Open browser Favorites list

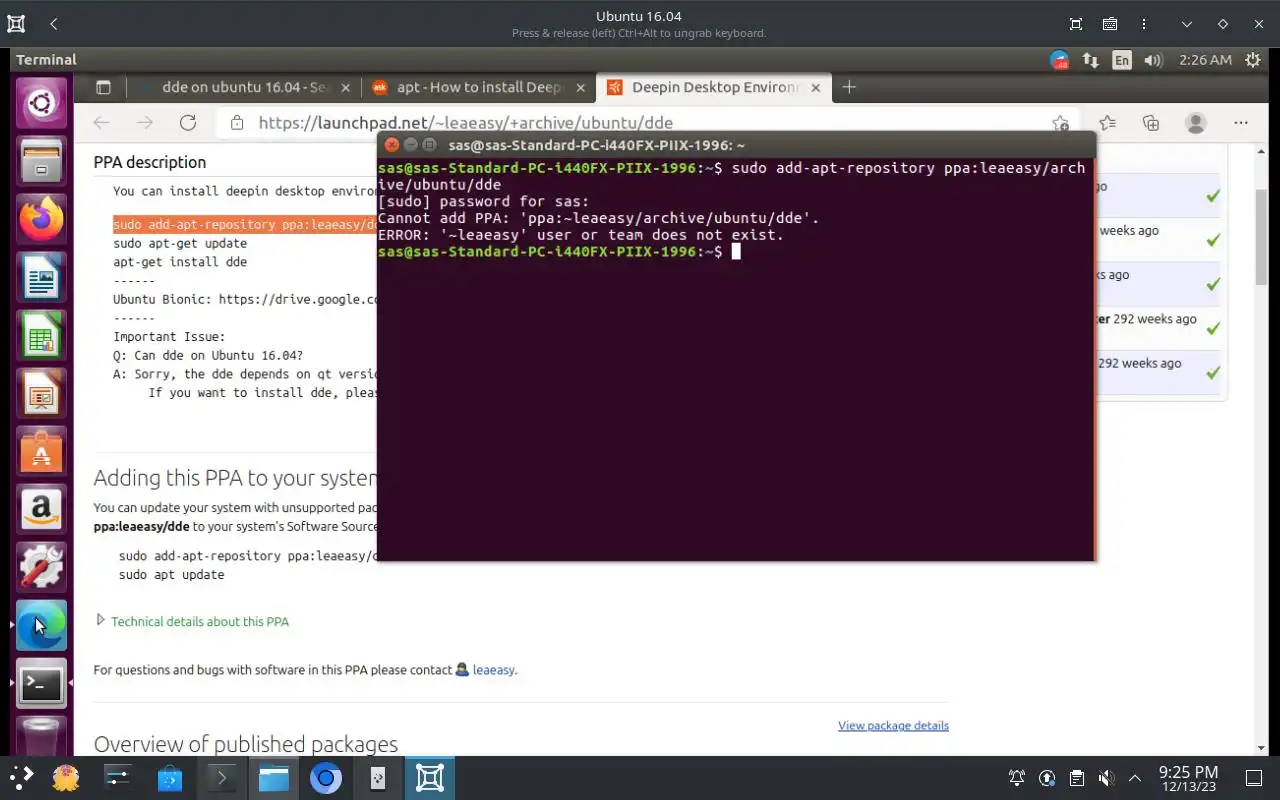1107,123
